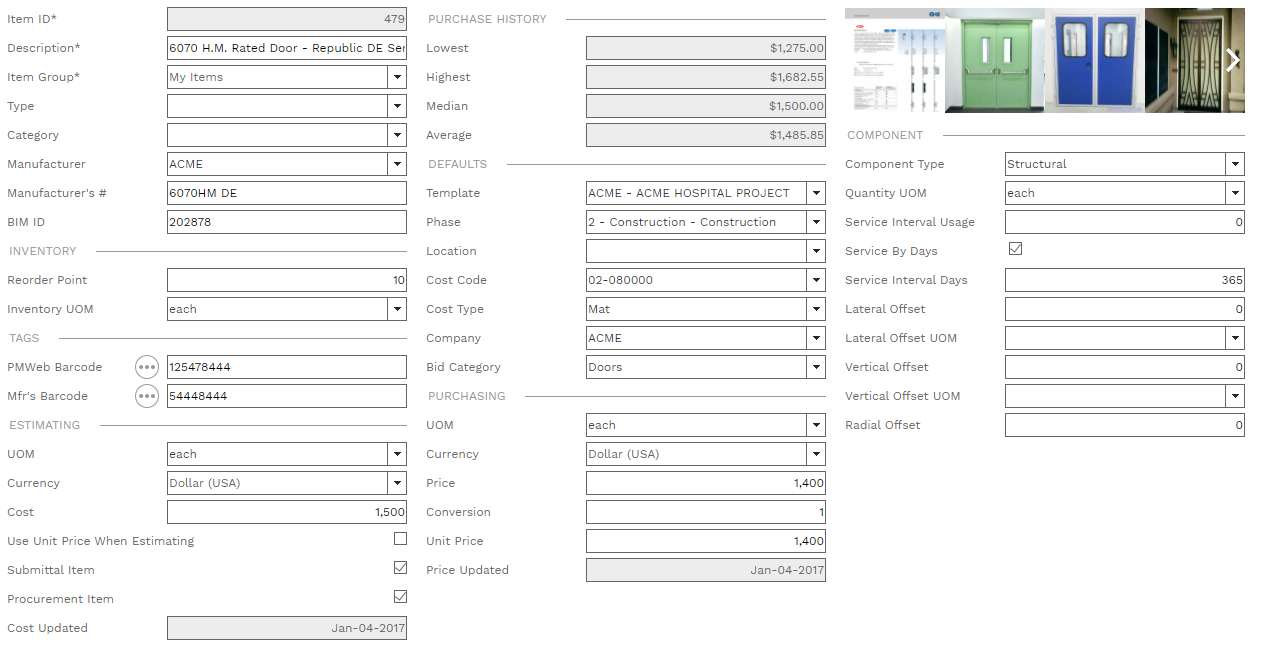The width and height of the screenshot is (1268, 654).
Task: Open the Cost Code dropdown
Action: pos(816,279)
